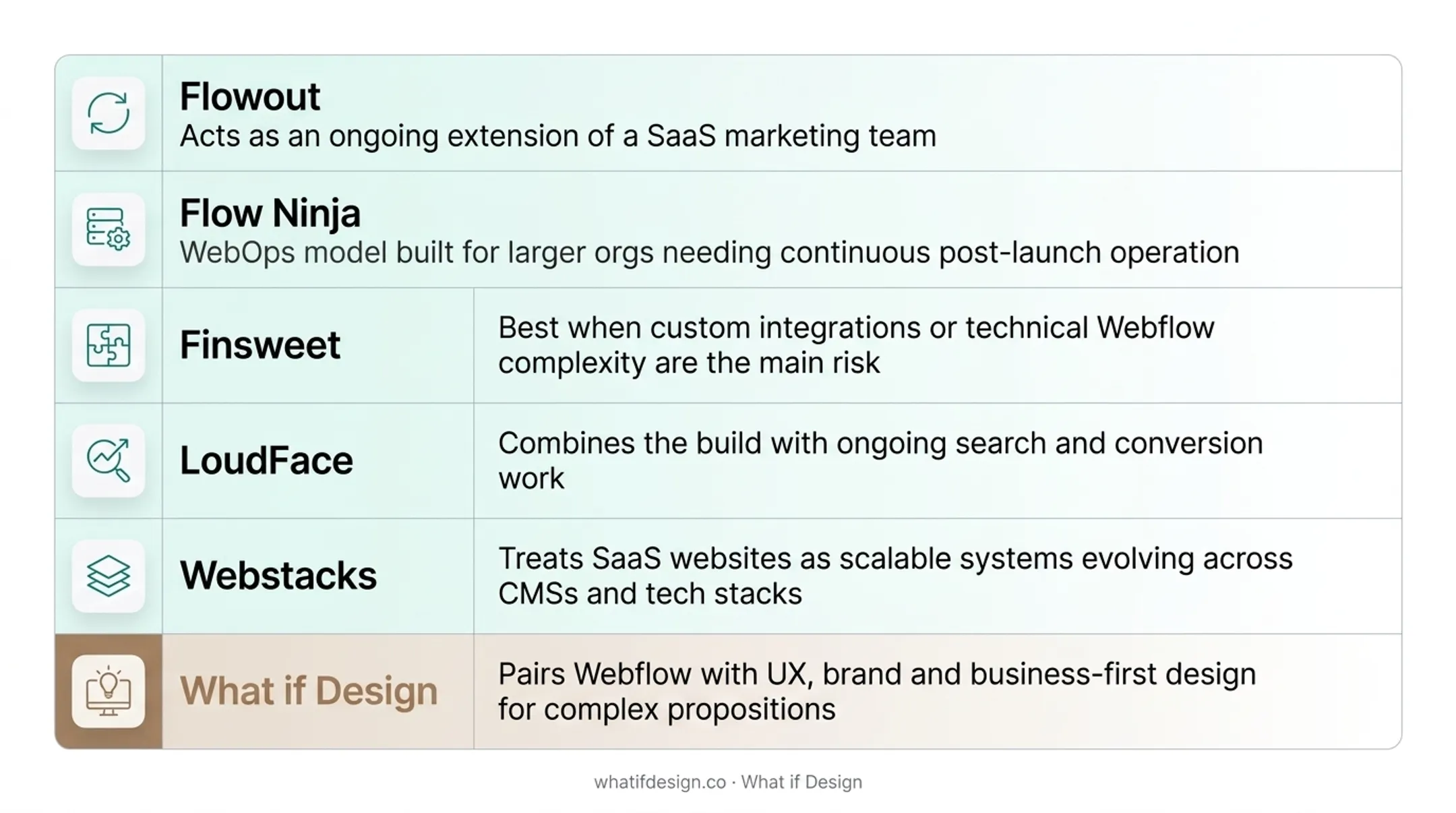
Task: Select the Flow Ninja heading
Action: (270, 213)
